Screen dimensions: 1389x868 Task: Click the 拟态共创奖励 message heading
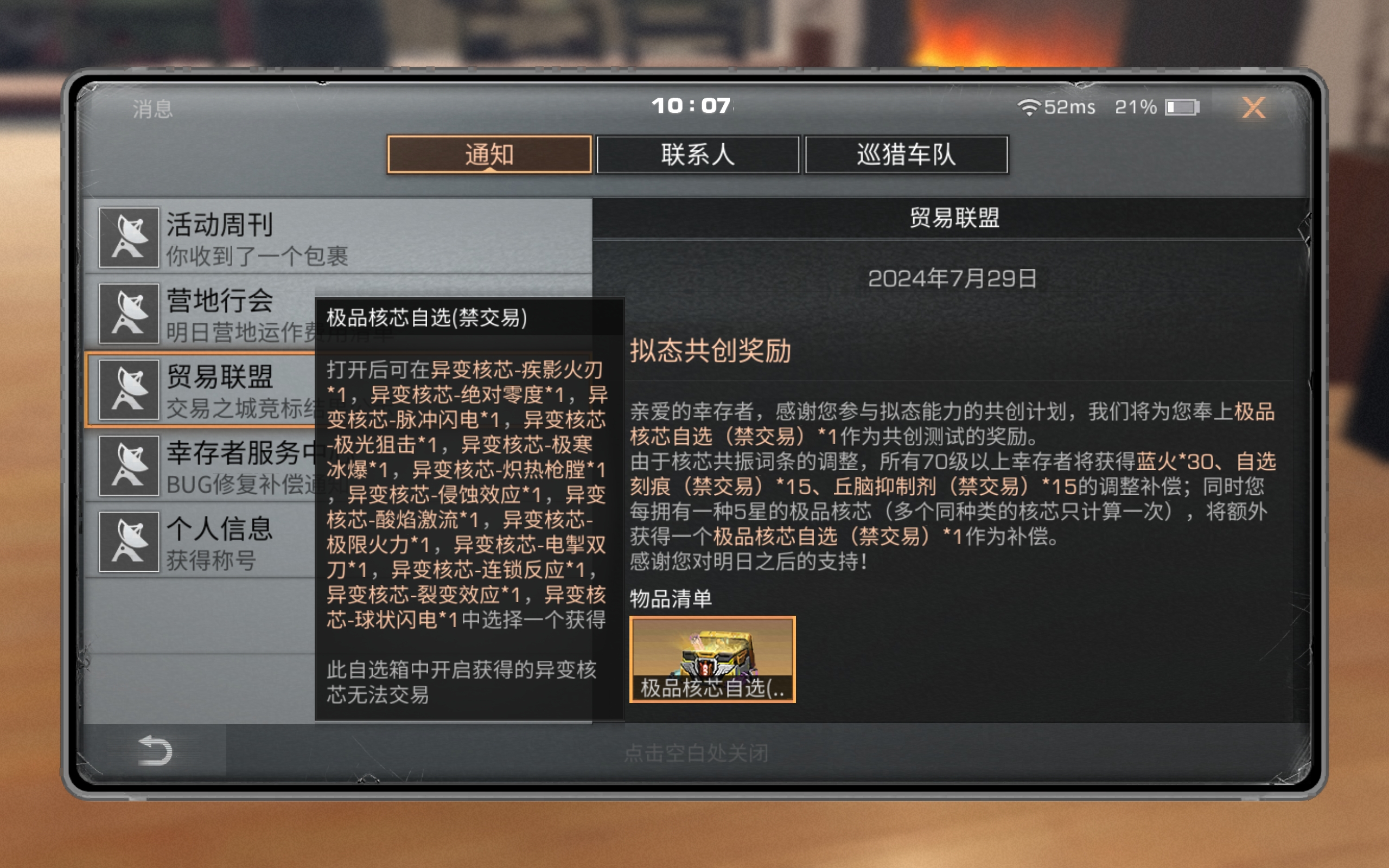pos(711,351)
